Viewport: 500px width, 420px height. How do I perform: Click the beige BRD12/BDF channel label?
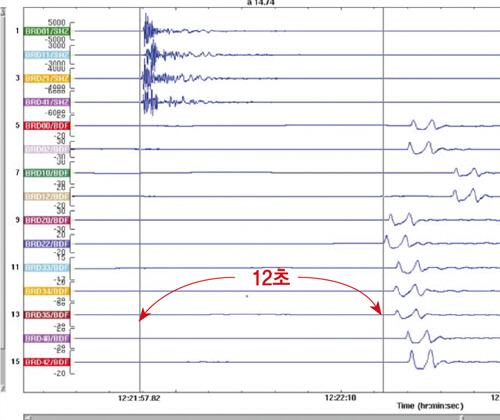coord(47,196)
